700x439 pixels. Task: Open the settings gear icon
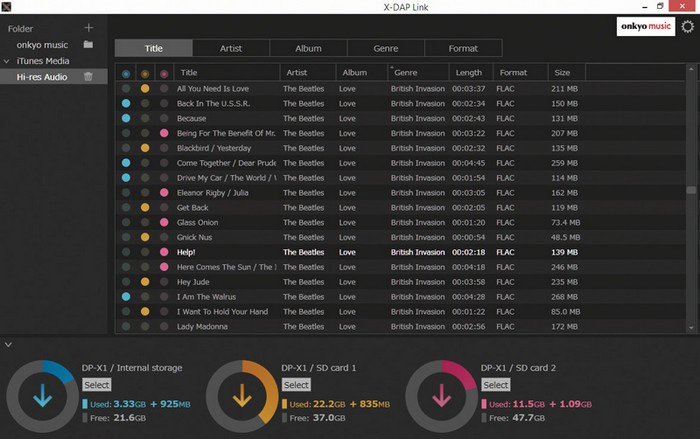click(688, 27)
